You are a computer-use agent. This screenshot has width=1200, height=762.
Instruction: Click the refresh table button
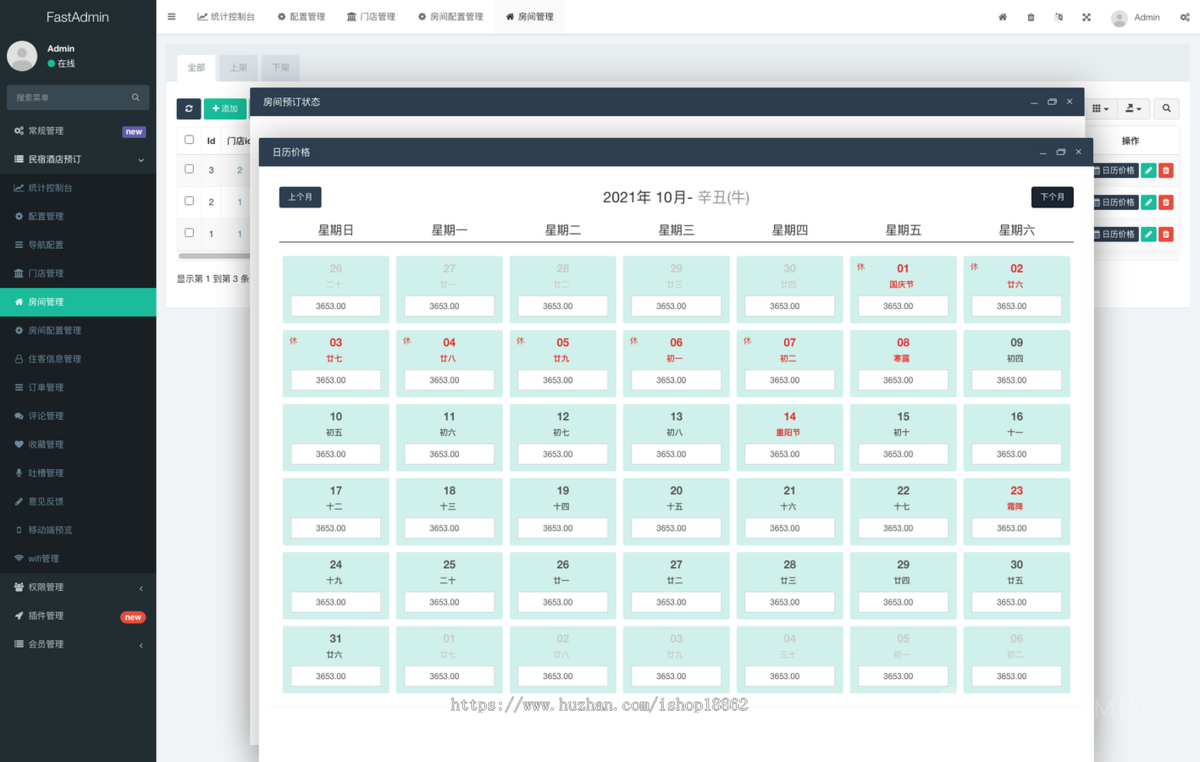[x=188, y=109]
